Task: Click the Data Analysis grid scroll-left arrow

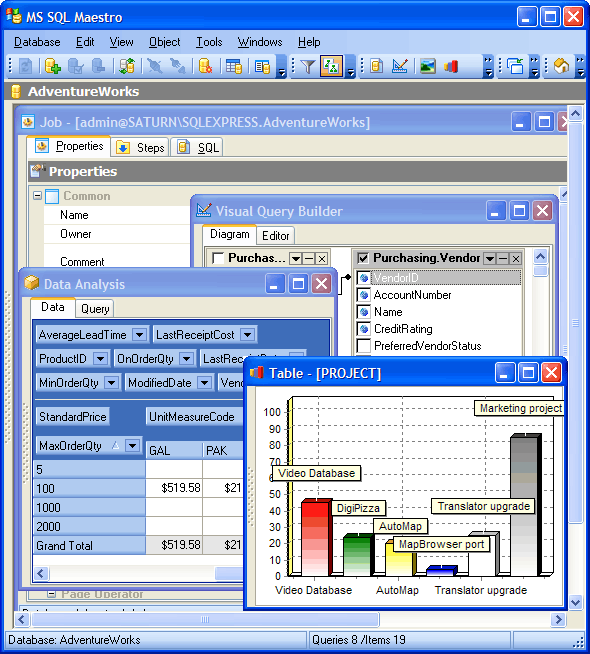Action: pos(41,574)
